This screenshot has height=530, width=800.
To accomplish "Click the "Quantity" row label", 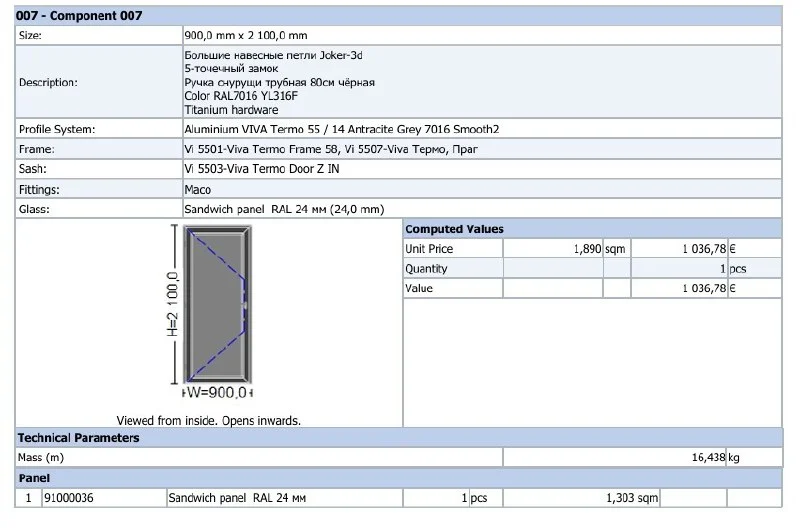I will pos(426,269).
